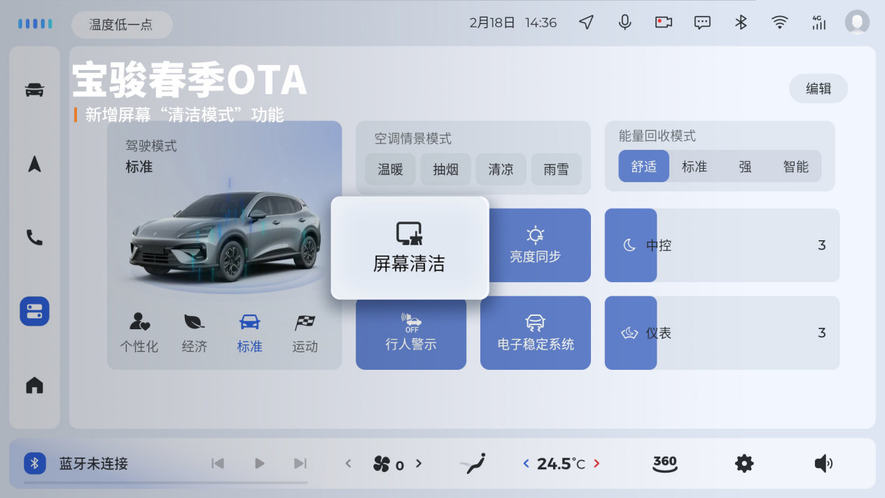Toggle the 亮度同步 brightness sync
Screen dimensions: 885x498
coord(535,245)
